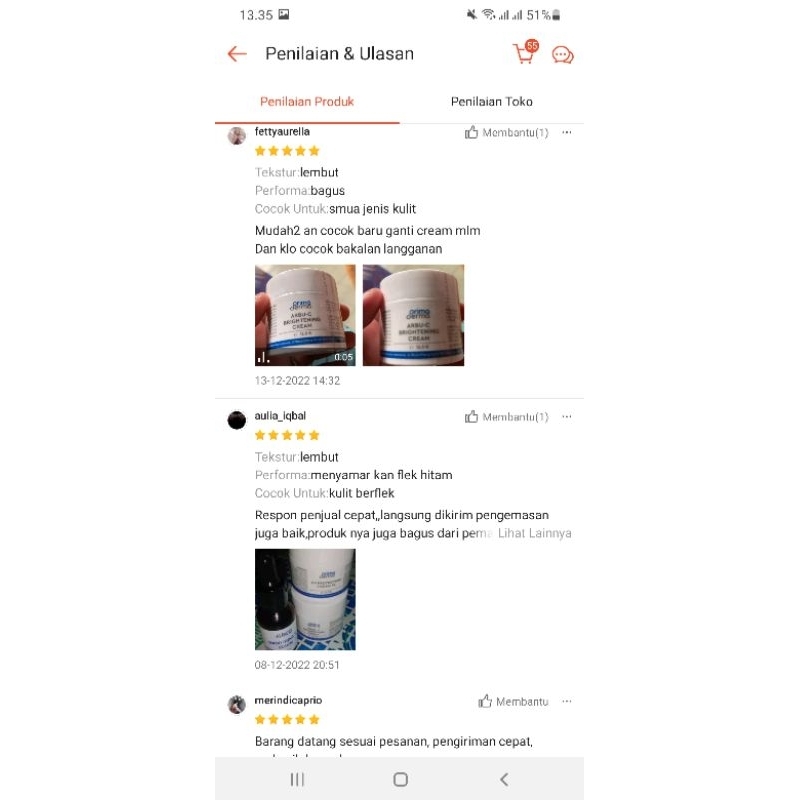
Task: Open the shopping cart
Action: (x=526, y=53)
